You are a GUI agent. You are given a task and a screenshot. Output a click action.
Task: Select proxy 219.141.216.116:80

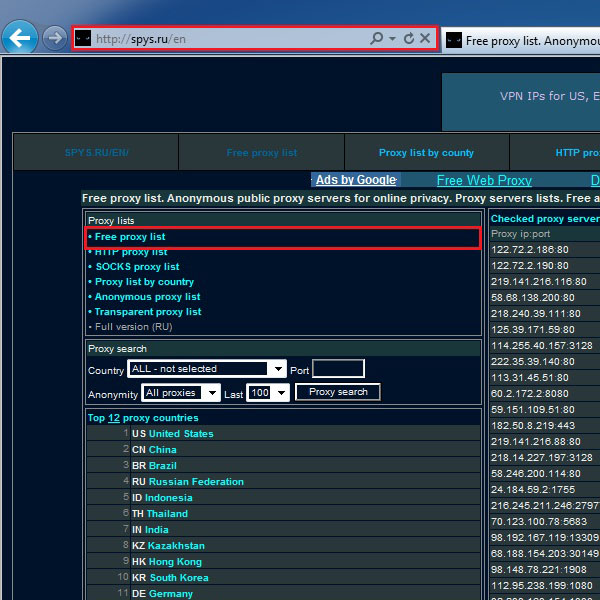(539, 282)
